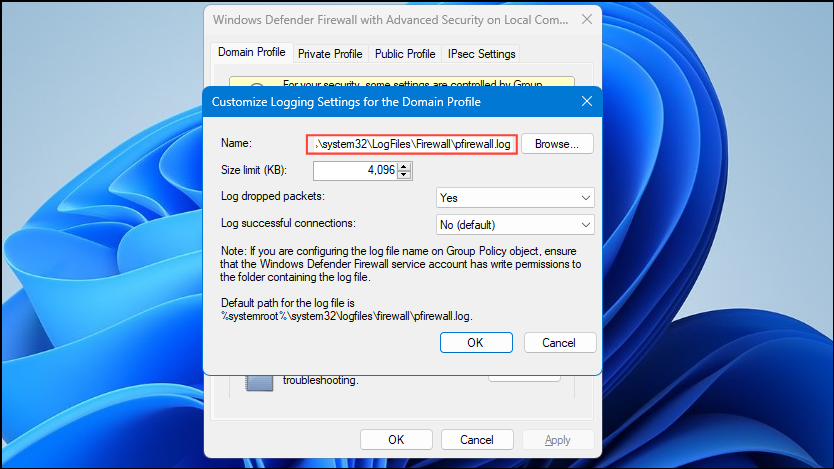Decrease size limit with down spinner arrow
The image size is (834, 469).
404,175
